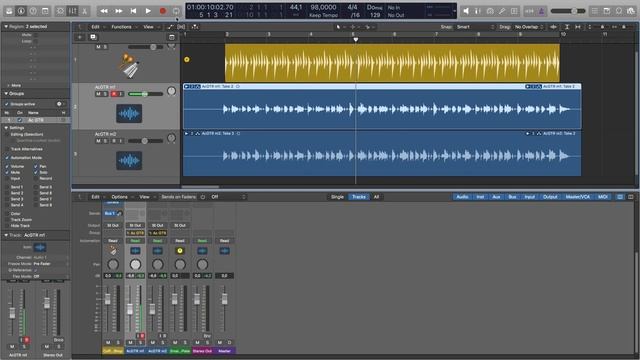The height and width of the screenshot is (360, 640).
Task: Toggle the Cycle button in the transport
Action: [x=176, y=11]
